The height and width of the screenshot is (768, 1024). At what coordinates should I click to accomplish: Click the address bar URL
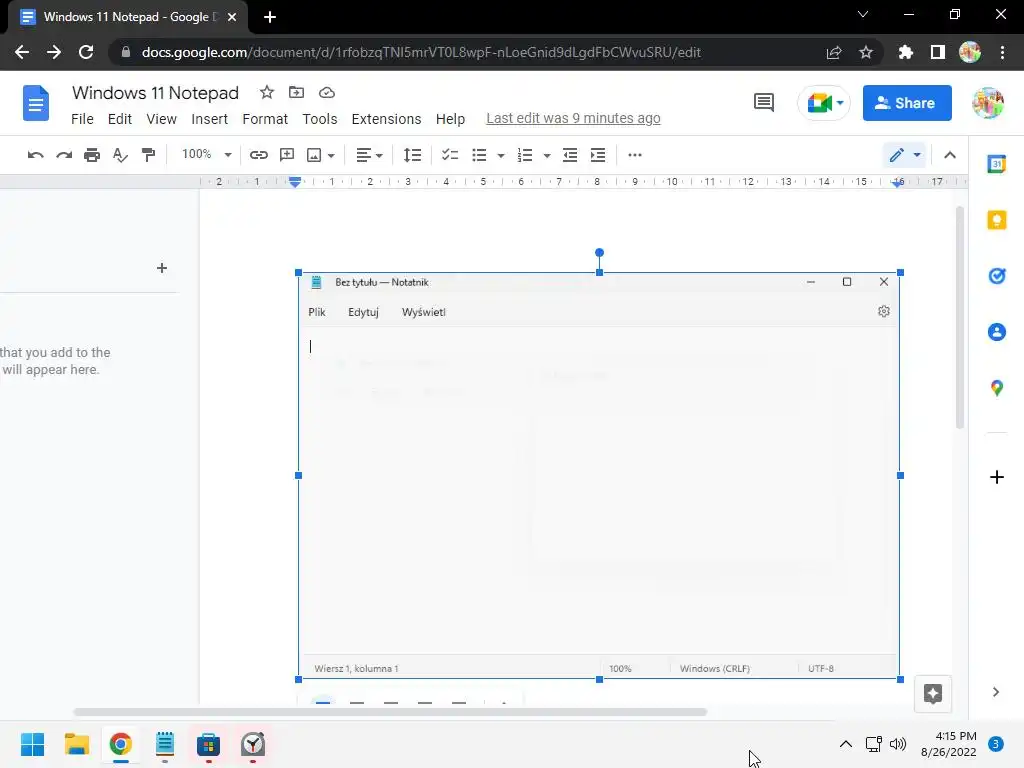[421, 52]
